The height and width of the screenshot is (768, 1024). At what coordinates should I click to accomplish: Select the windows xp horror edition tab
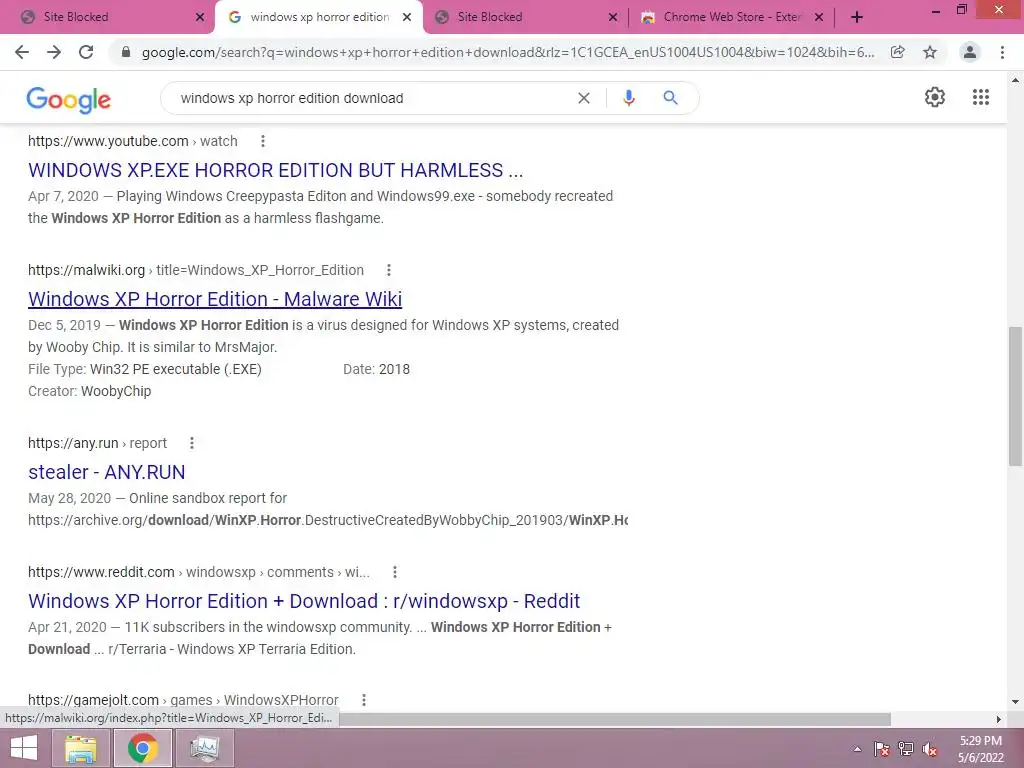(319, 17)
